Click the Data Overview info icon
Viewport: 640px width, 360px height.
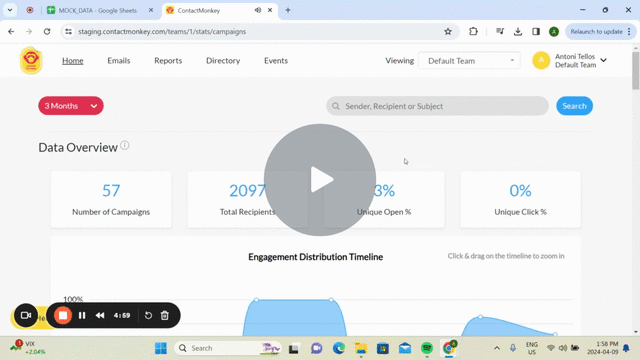125,145
